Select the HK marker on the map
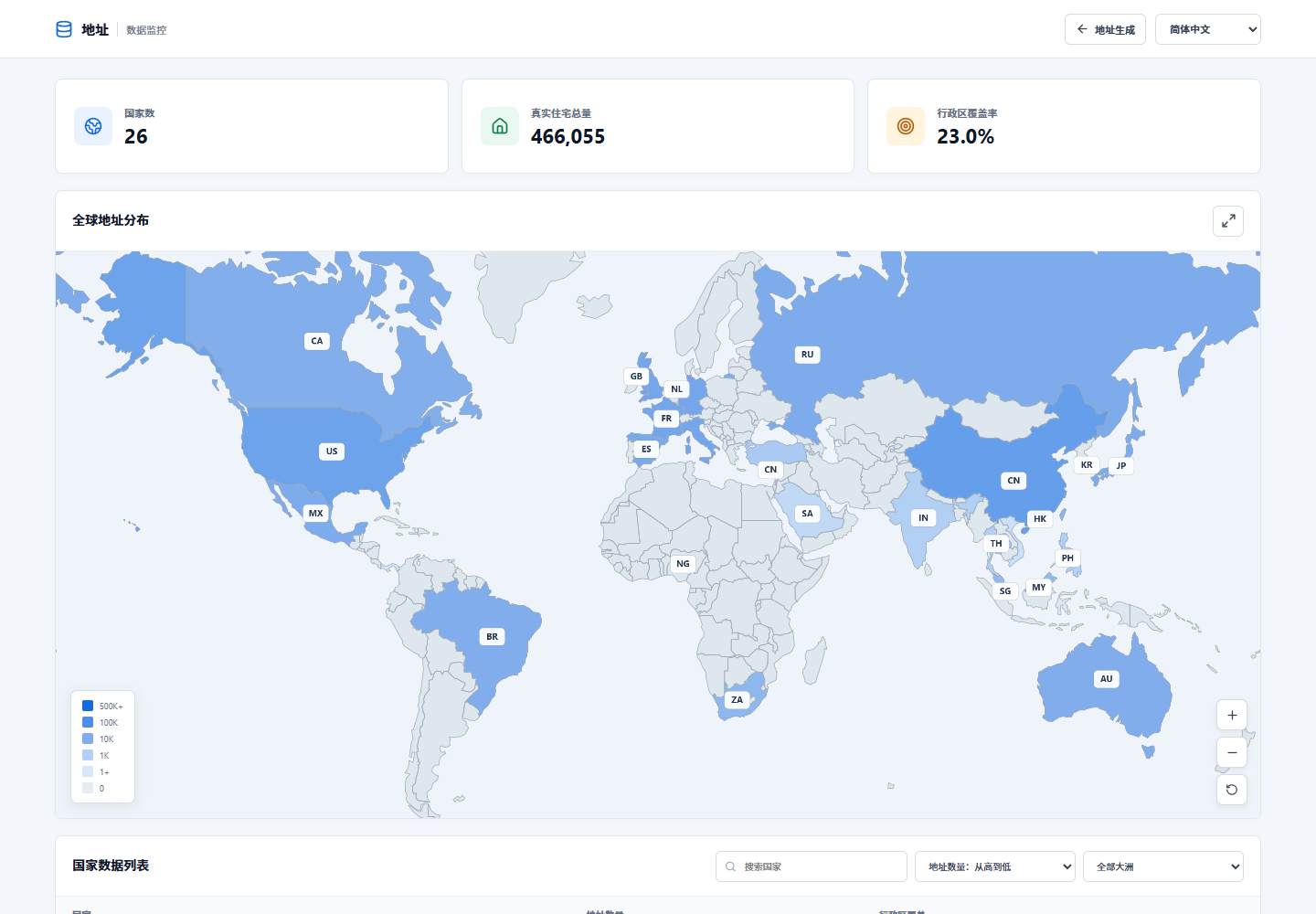This screenshot has height=914, width=1316. click(1040, 518)
